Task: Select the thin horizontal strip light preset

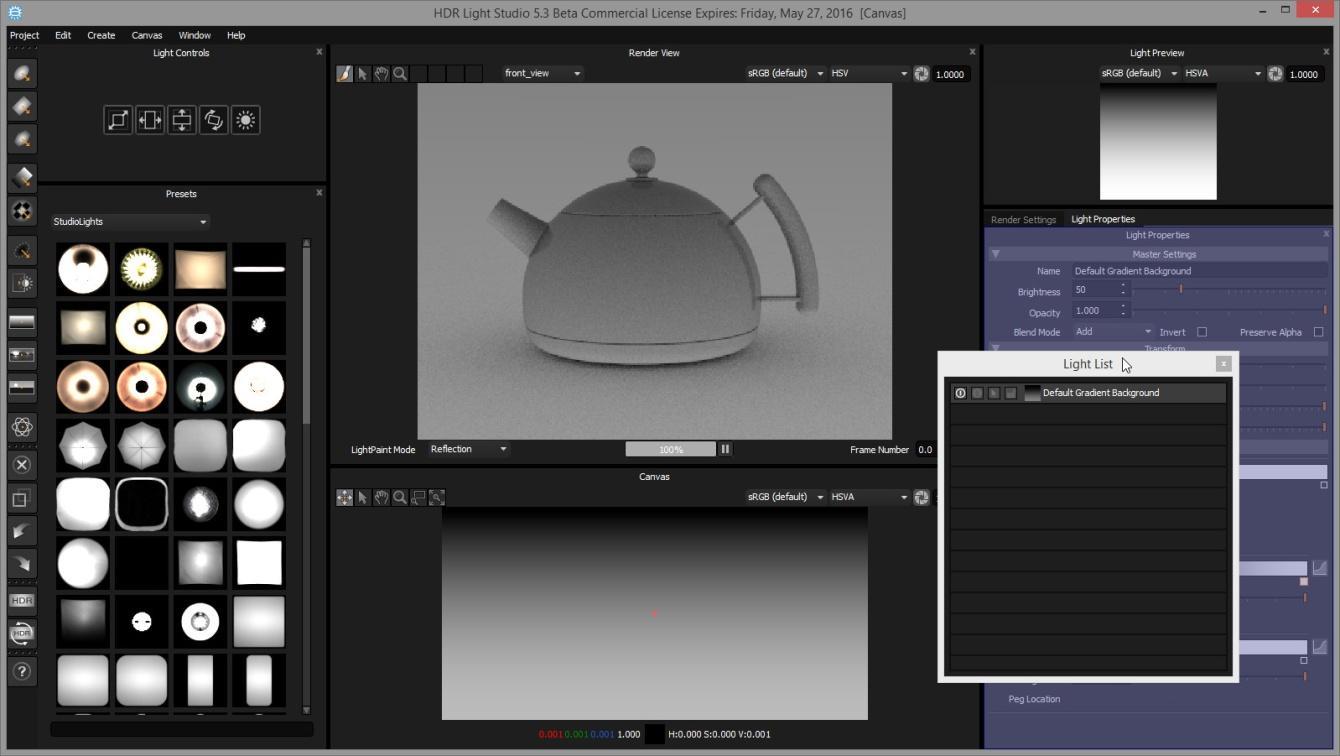Action: tap(259, 269)
